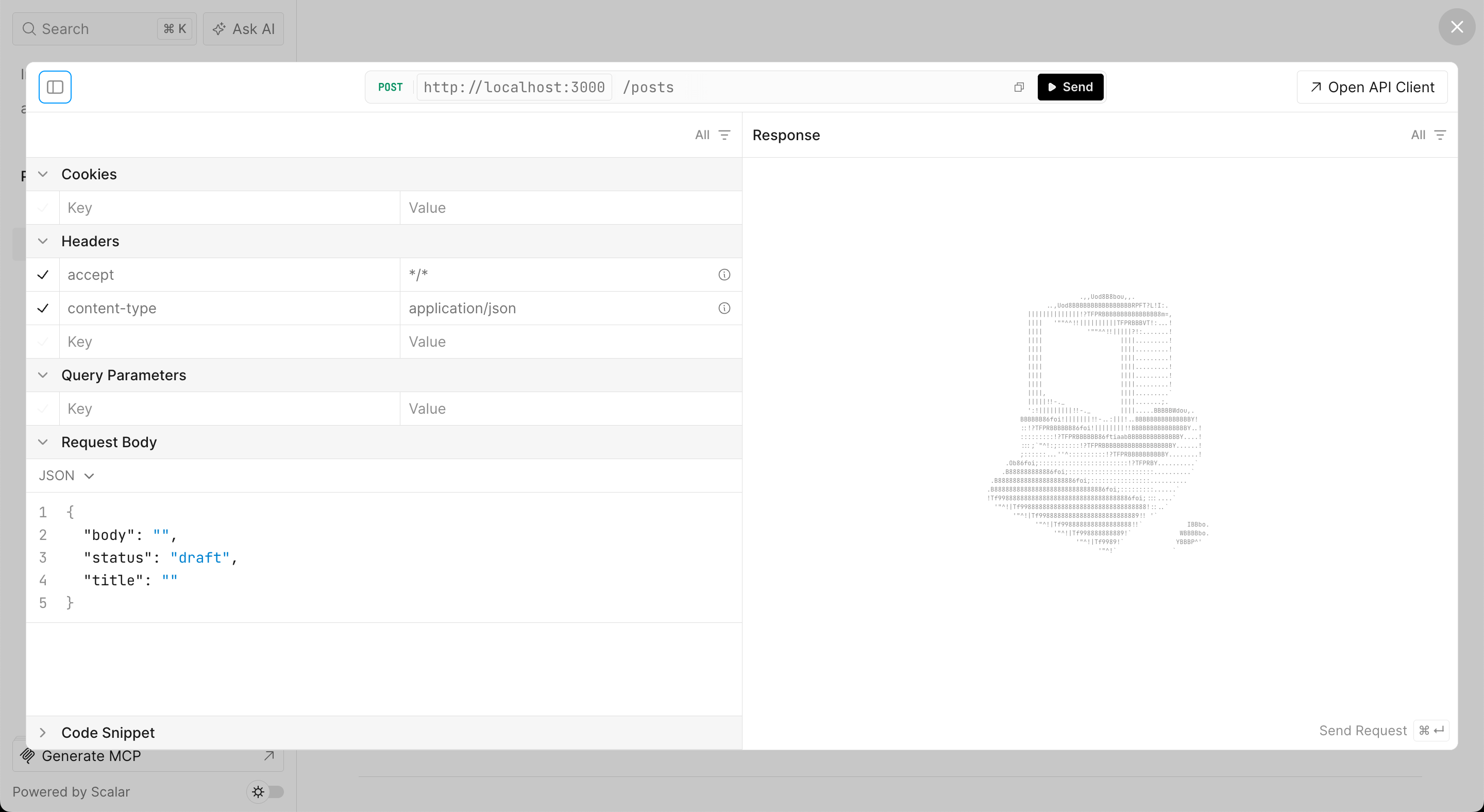Image resolution: width=1484 pixels, height=812 pixels.
Task: Open the request filter icon next to All
Action: click(x=724, y=135)
